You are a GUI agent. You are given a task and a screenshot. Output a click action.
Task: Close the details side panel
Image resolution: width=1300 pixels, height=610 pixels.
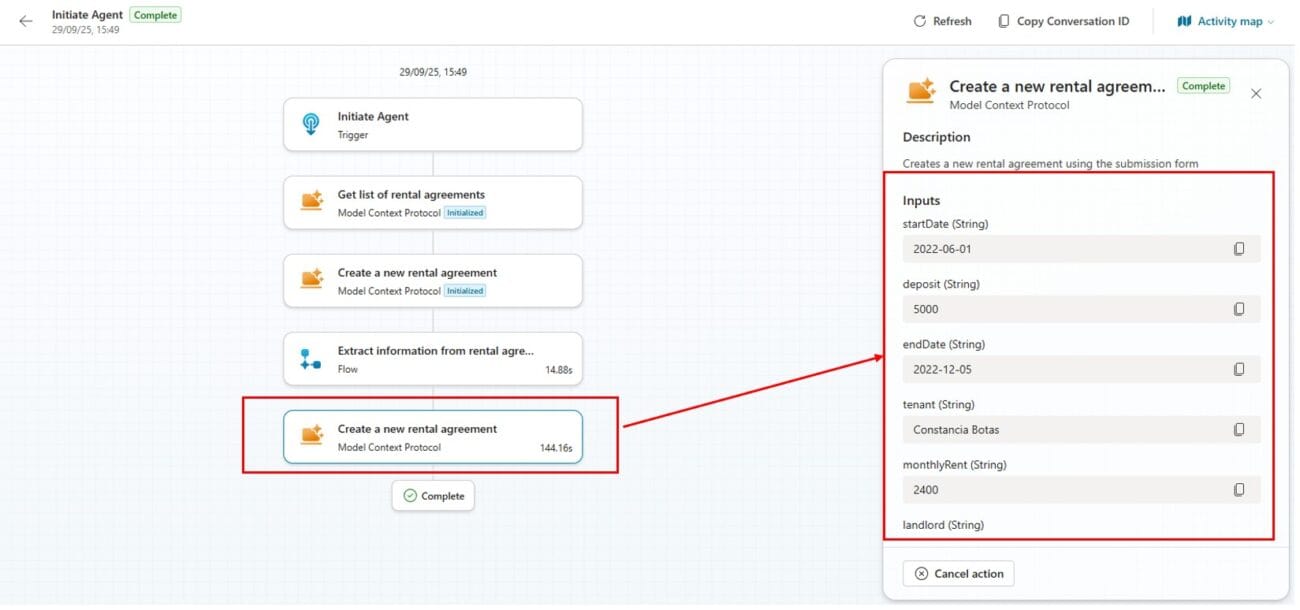click(1256, 93)
